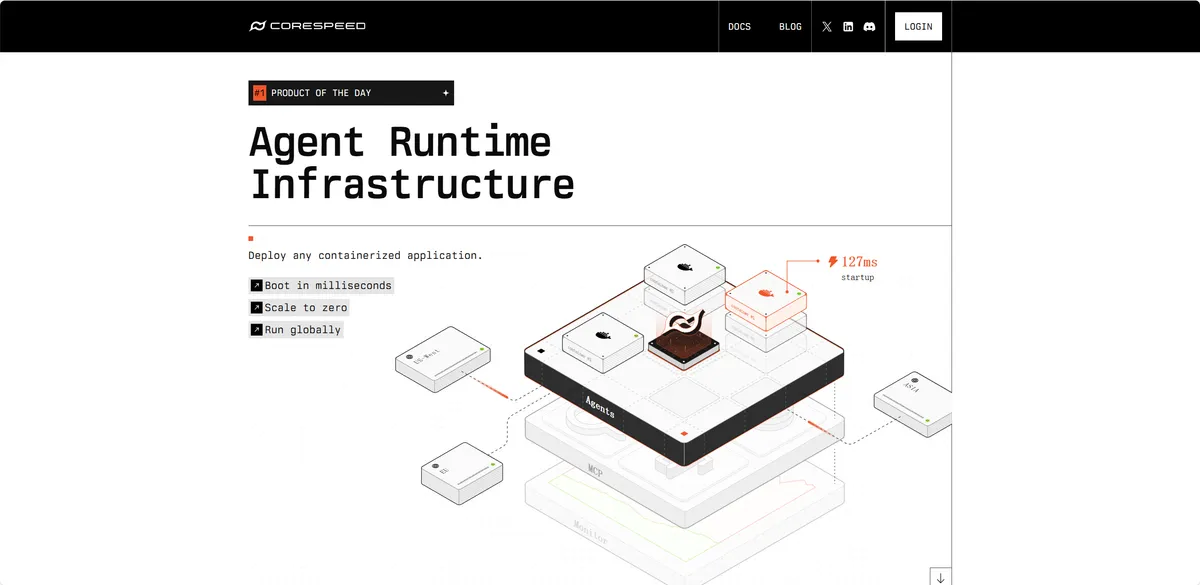Click the arrow icon beside Scale to zero

pyautogui.click(x=256, y=308)
